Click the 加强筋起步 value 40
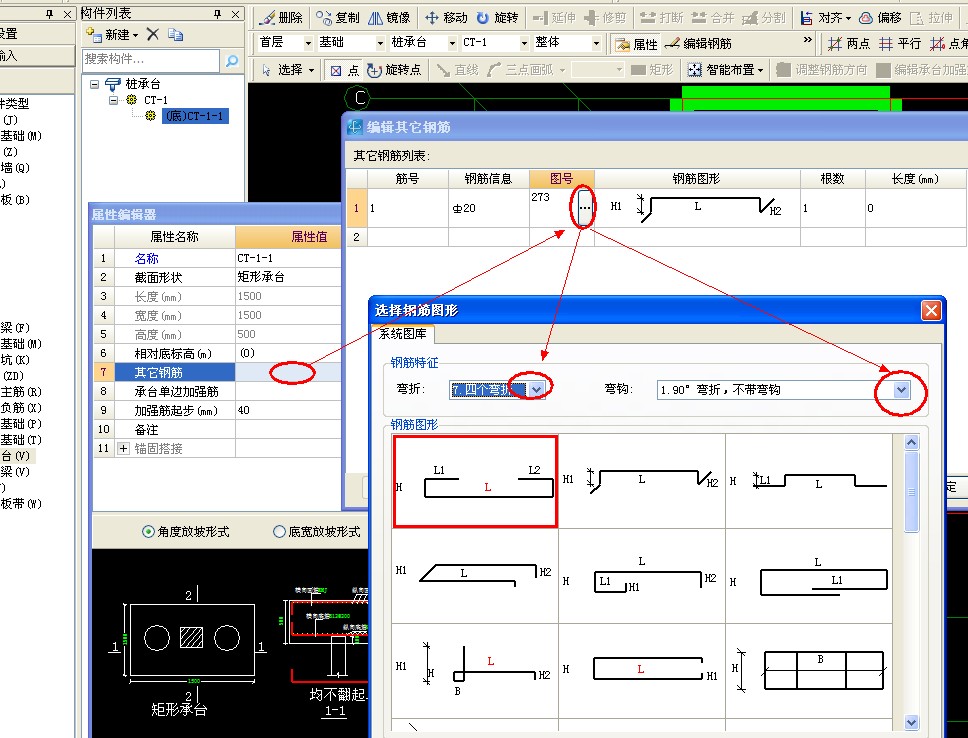Viewport: 968px width, 738px height. tap(288, 410)
